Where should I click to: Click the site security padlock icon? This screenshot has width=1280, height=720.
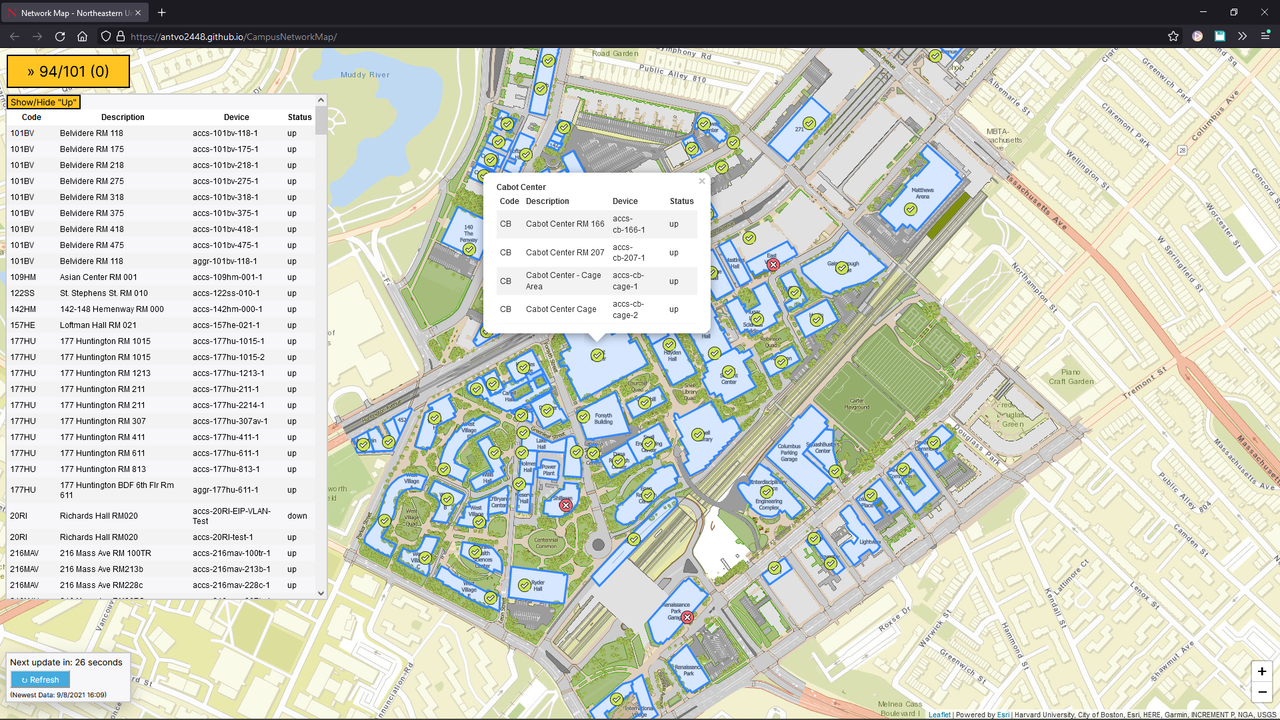[x=121, y=36]
